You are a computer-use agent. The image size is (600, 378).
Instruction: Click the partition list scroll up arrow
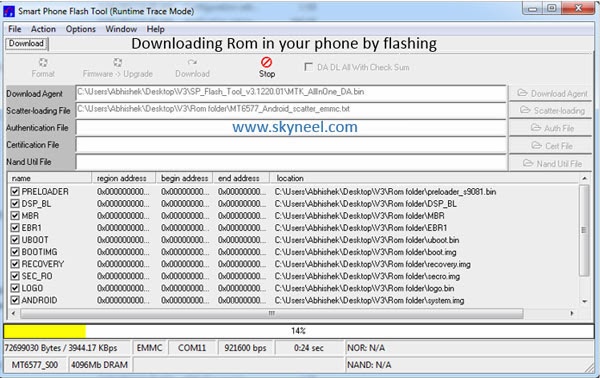tap(584, 178)
